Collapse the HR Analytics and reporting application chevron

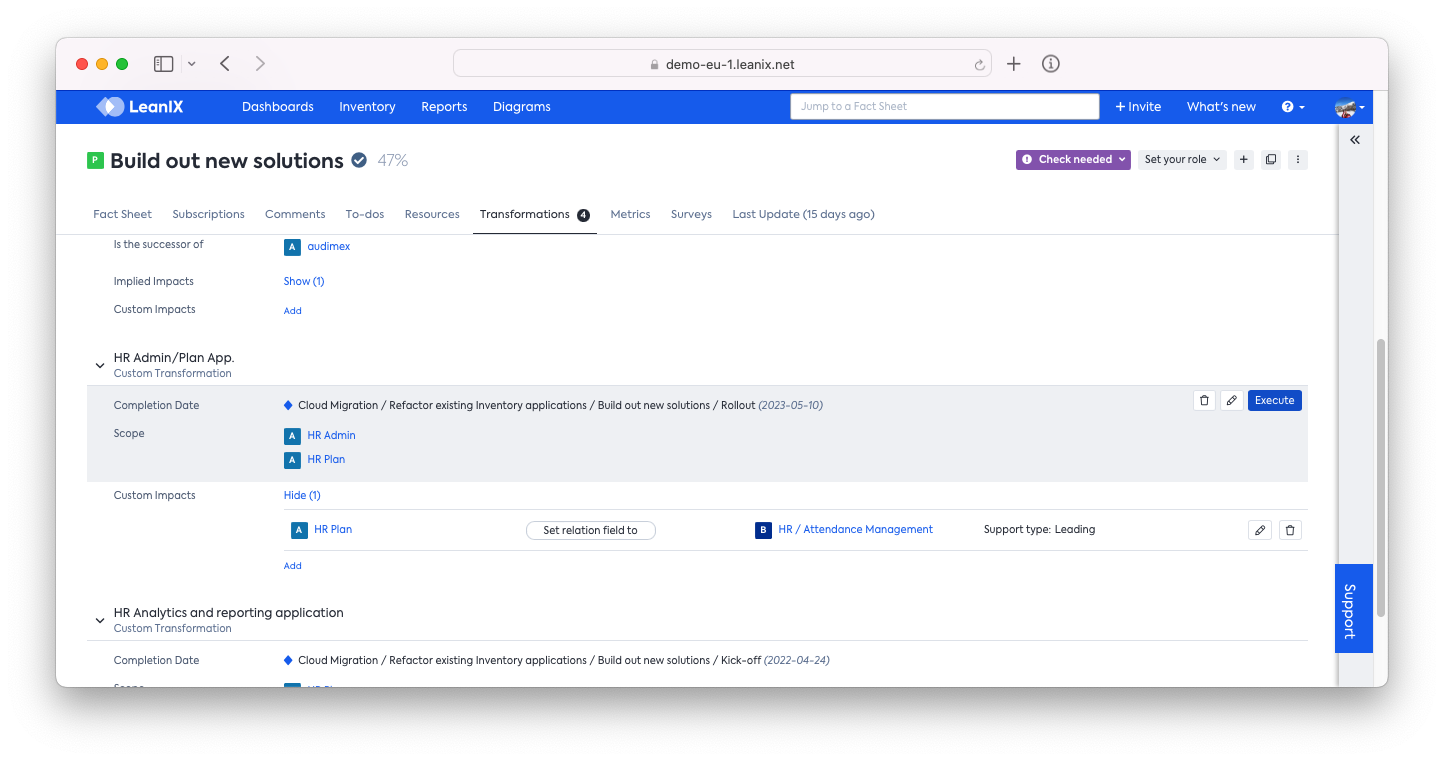[100, 621]
